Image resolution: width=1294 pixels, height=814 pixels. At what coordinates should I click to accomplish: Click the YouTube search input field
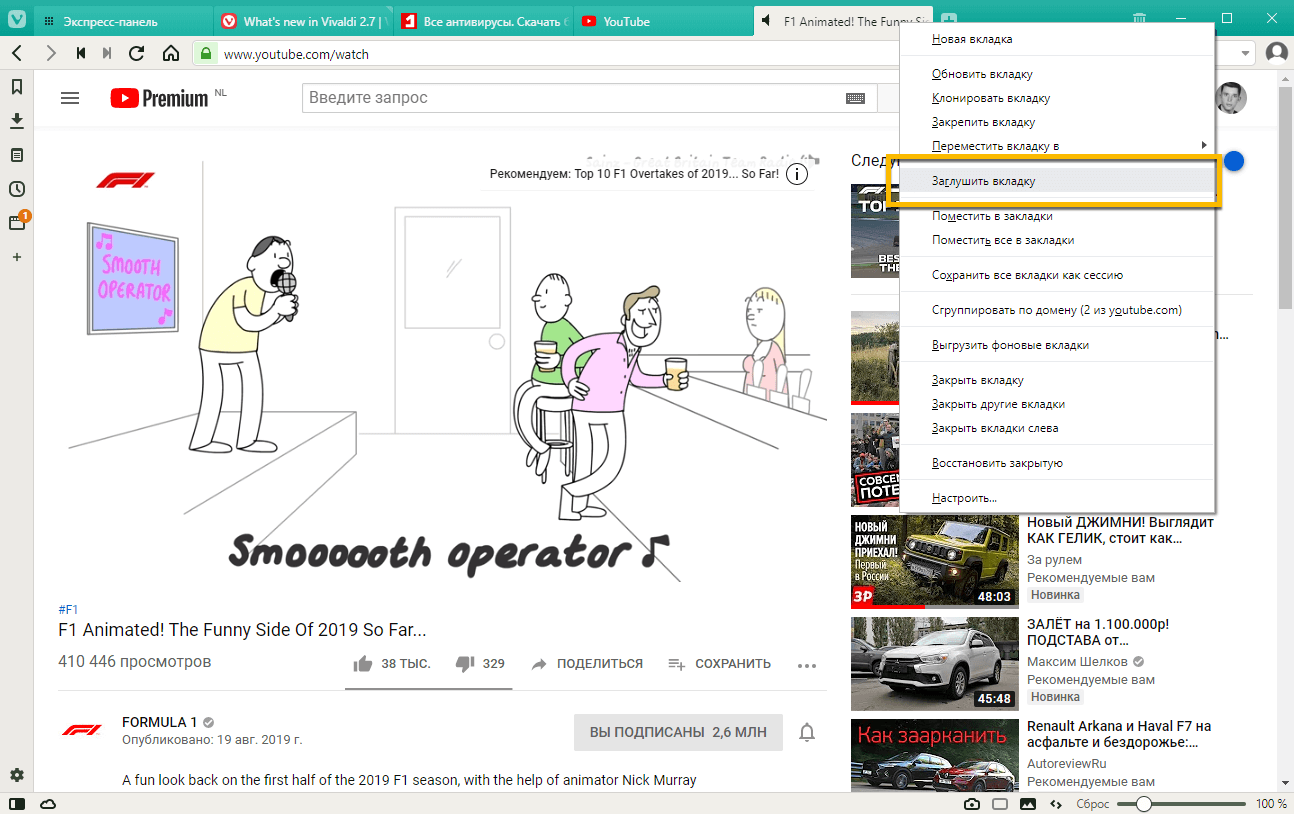click(x=573, y=98)
